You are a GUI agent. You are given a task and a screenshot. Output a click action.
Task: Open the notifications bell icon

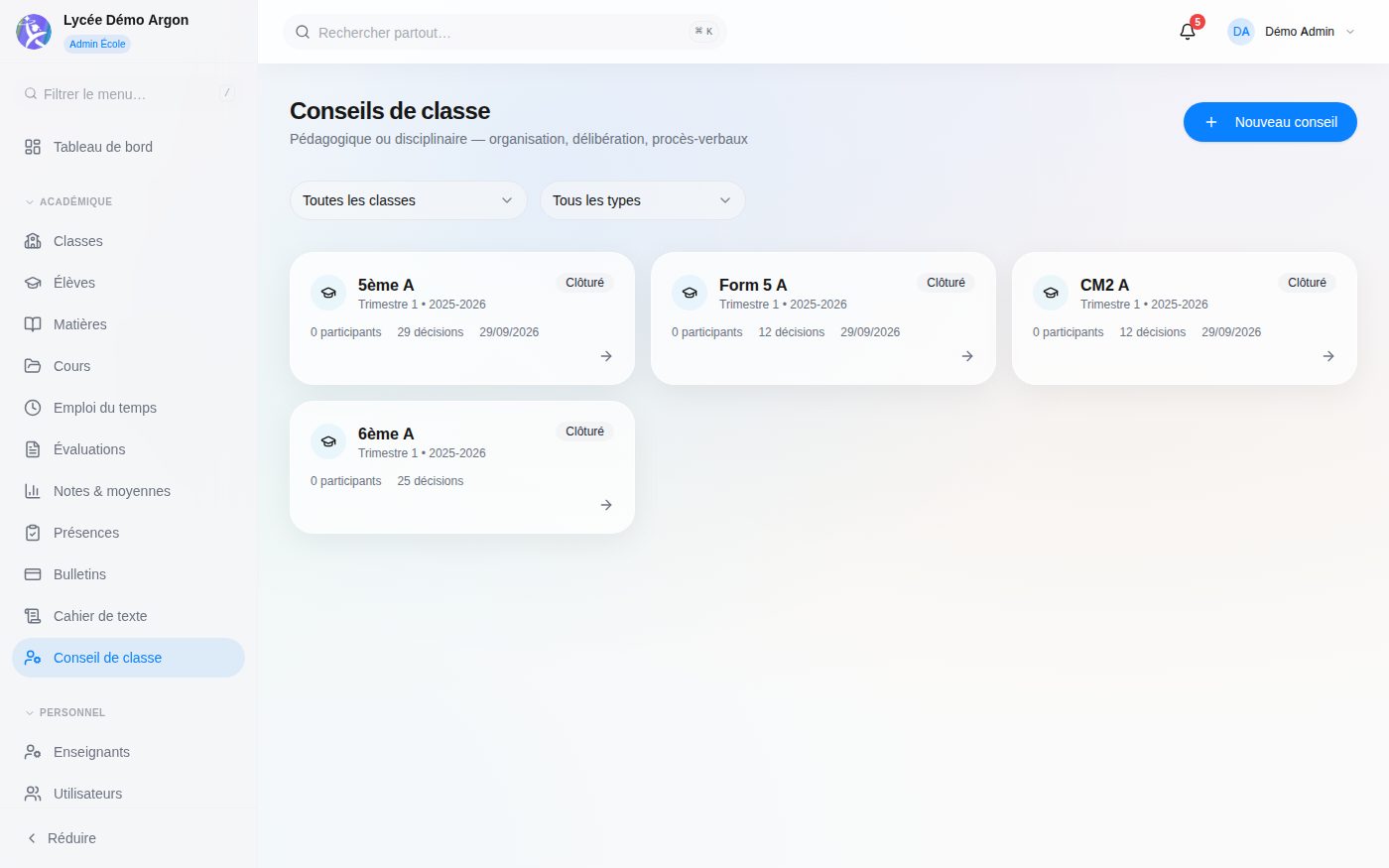pyautogui.click(x=1188, y=32)
